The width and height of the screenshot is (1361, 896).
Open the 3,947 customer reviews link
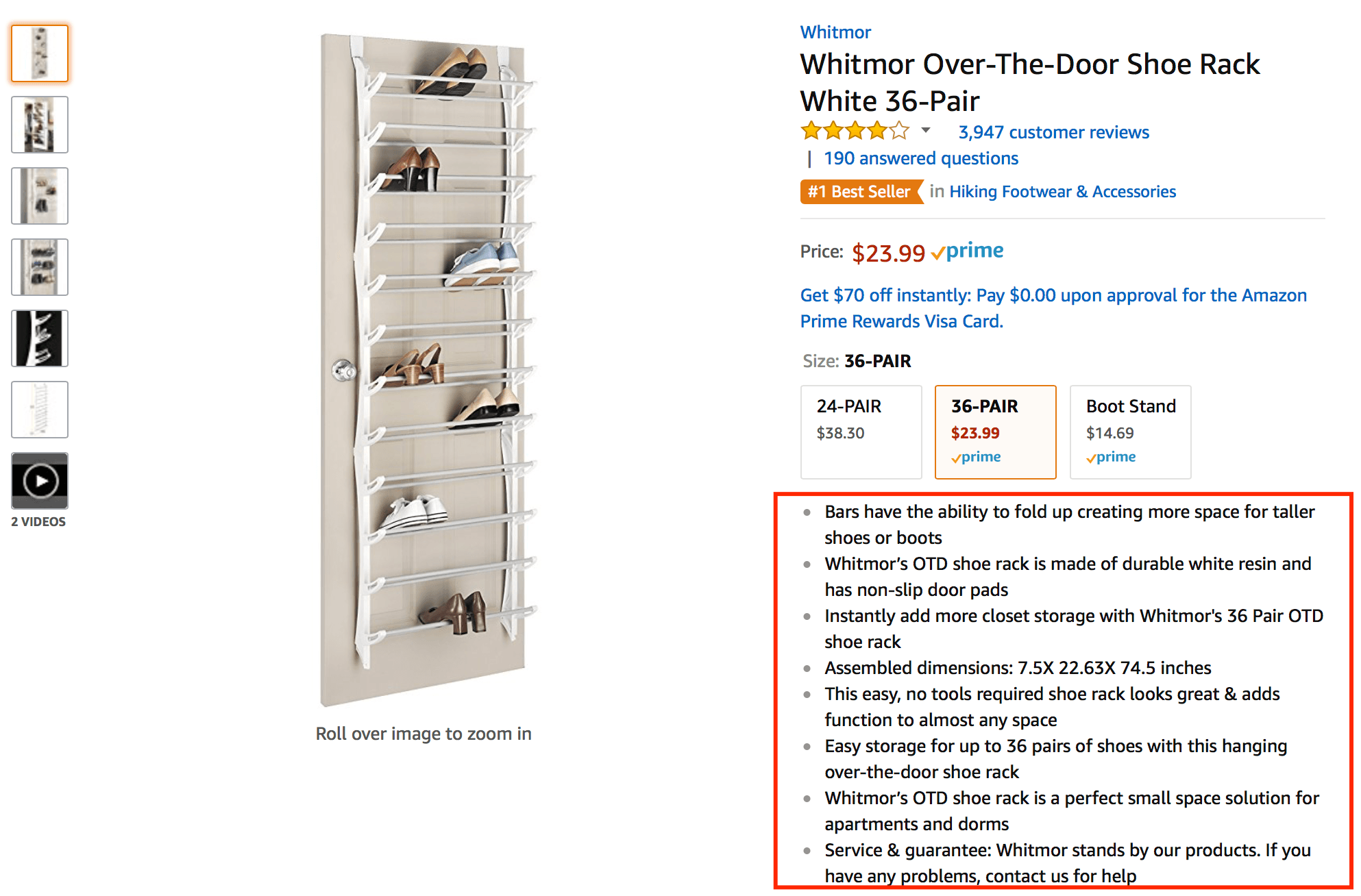coord(1053,132)
